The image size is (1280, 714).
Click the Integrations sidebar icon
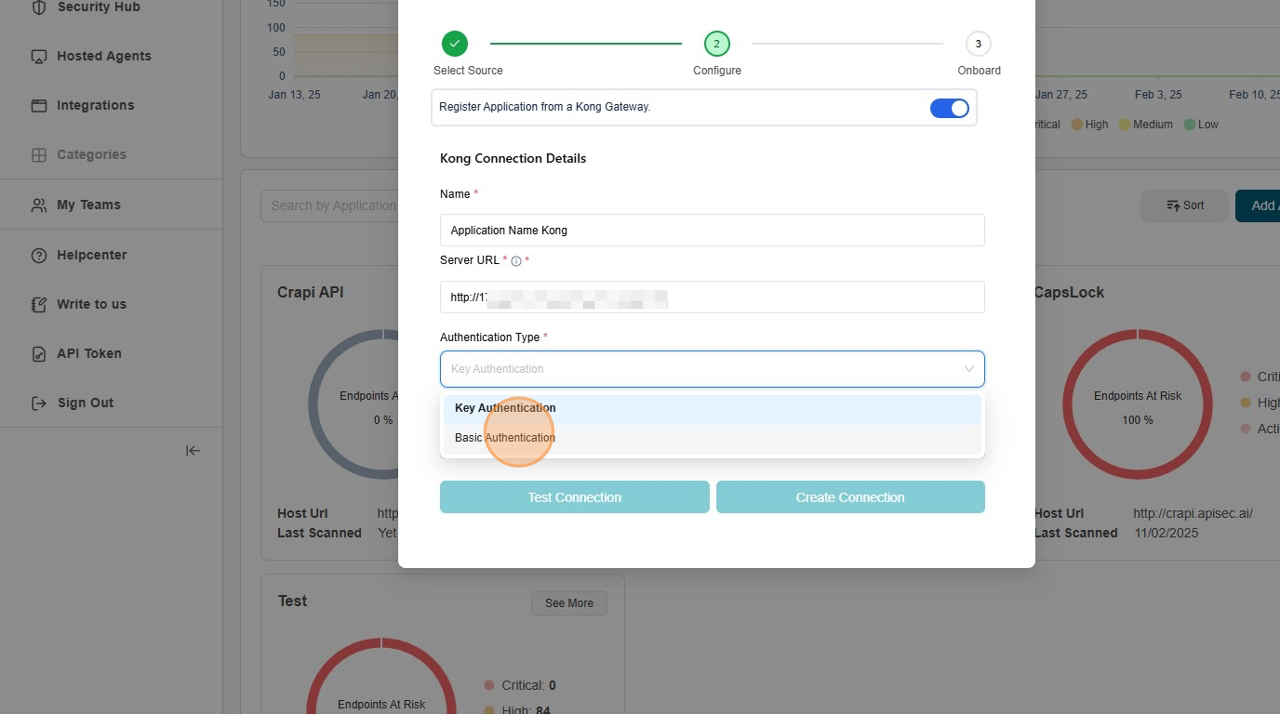(39, 106)
